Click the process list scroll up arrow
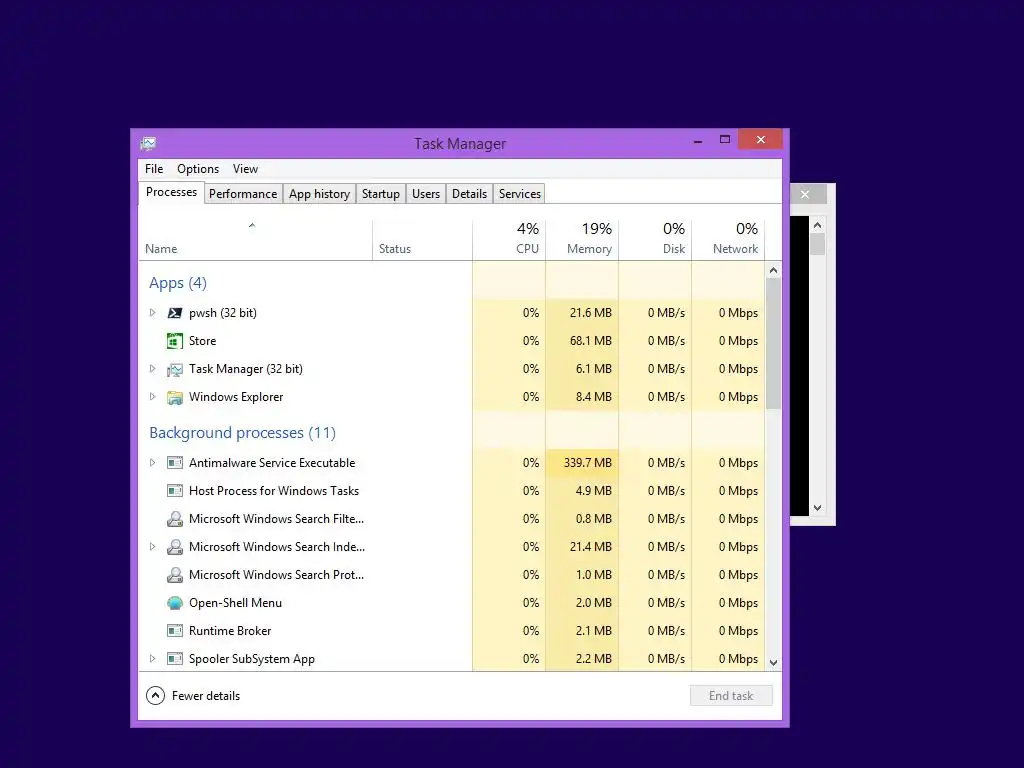The image size is (1024, 768). [773, 270]
